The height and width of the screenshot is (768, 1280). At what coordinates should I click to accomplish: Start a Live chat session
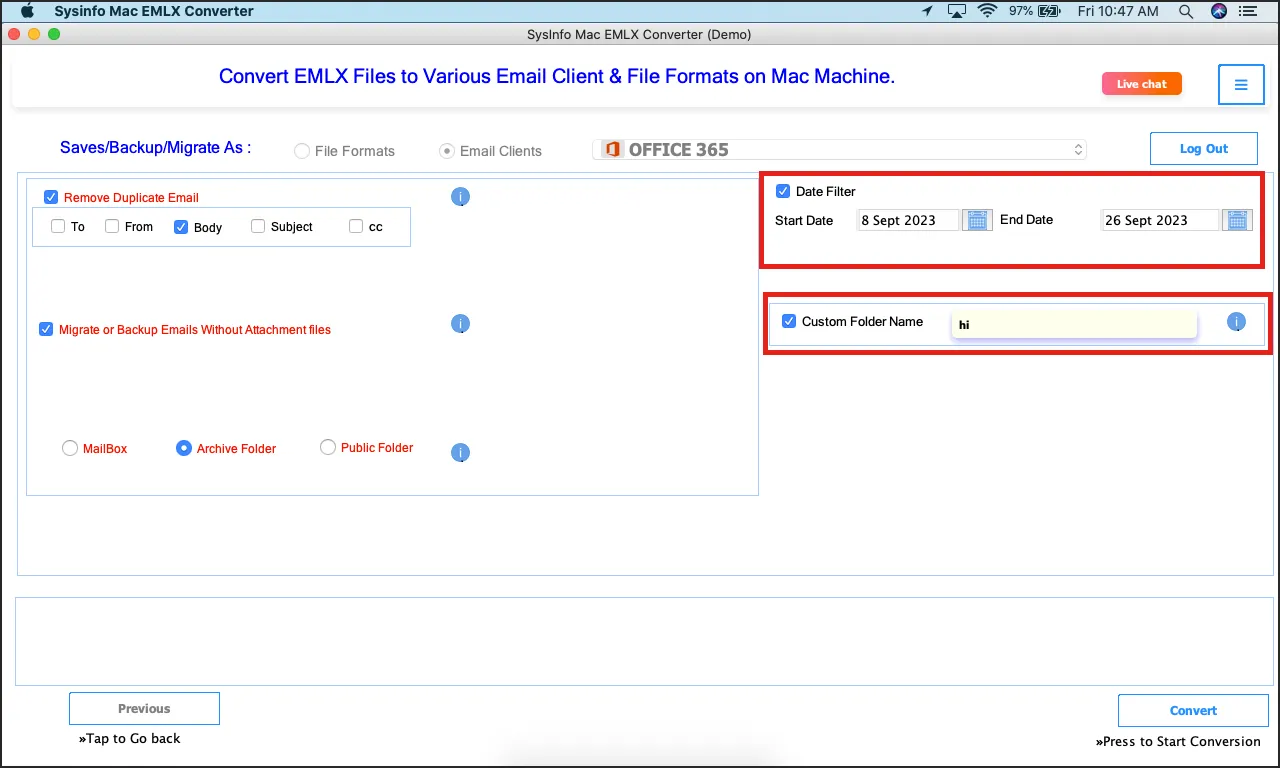click(1142, 84)
